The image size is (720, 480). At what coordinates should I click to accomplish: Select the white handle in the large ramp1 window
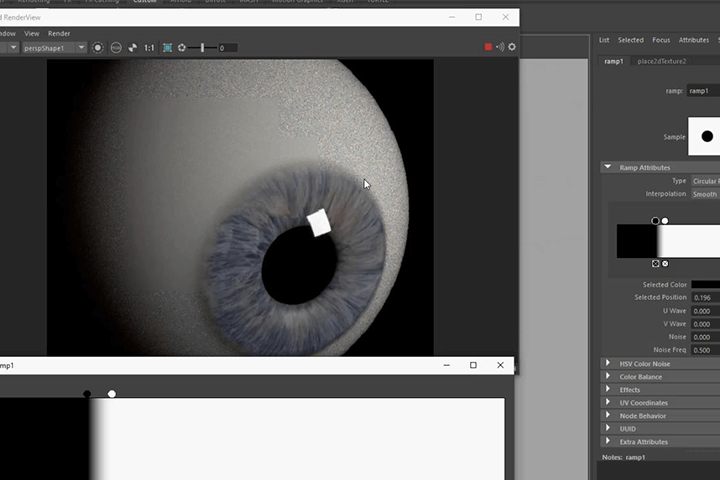pos(112,394)
